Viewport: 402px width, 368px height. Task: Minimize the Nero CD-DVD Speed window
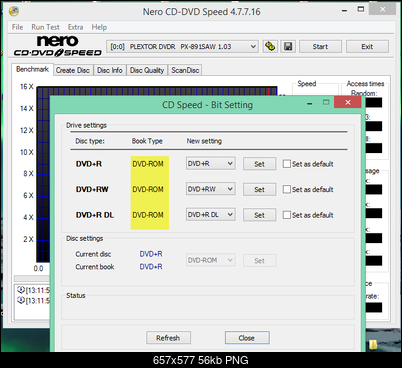(344, 10)
